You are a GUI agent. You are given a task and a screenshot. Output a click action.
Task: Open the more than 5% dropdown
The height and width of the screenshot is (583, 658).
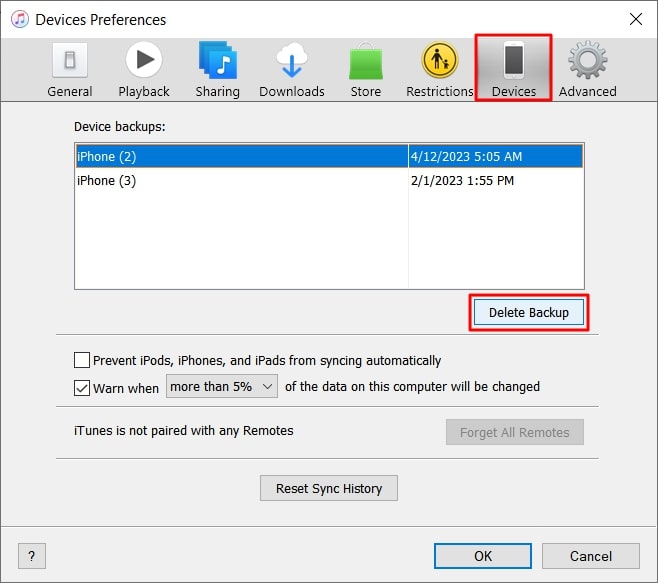coord(222,386)
